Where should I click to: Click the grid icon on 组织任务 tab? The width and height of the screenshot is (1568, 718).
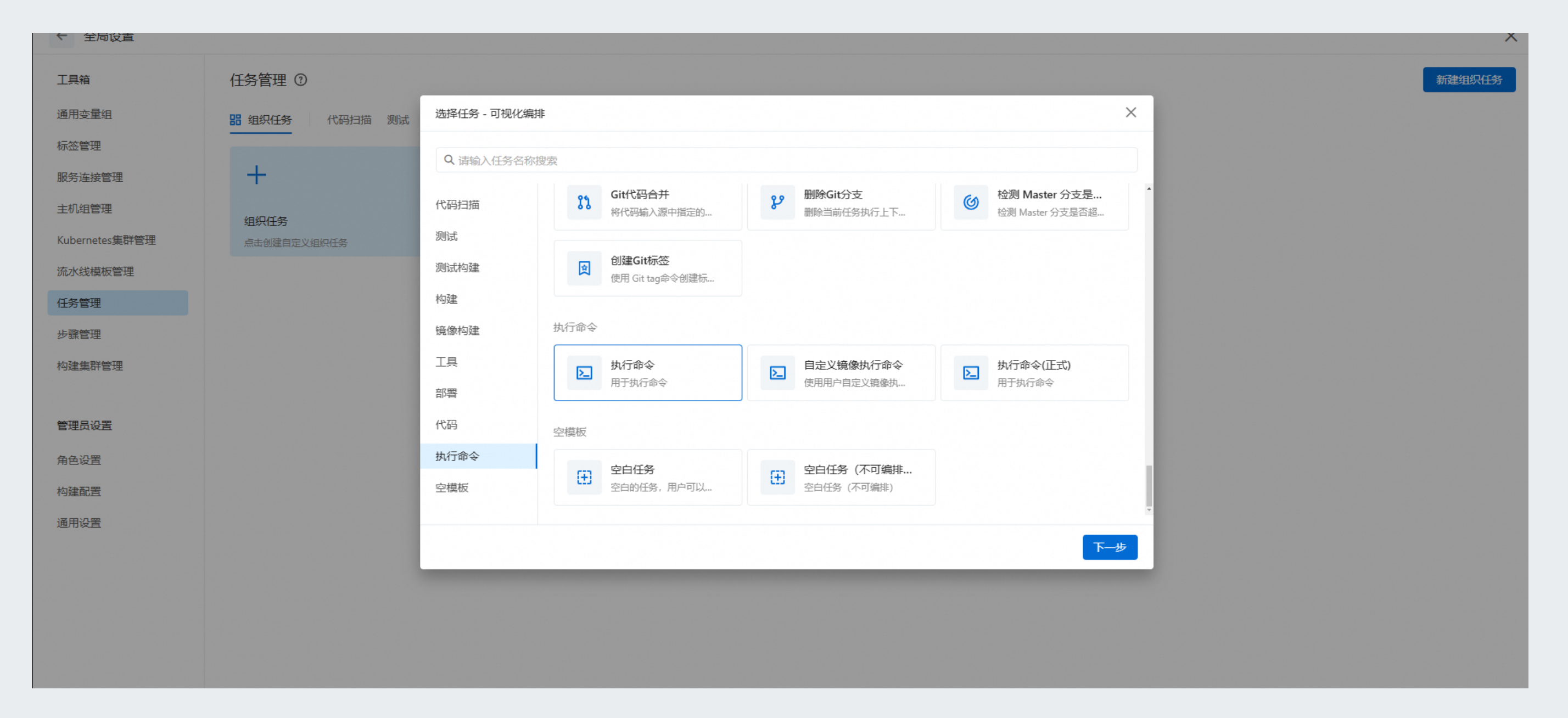point(235,120)
